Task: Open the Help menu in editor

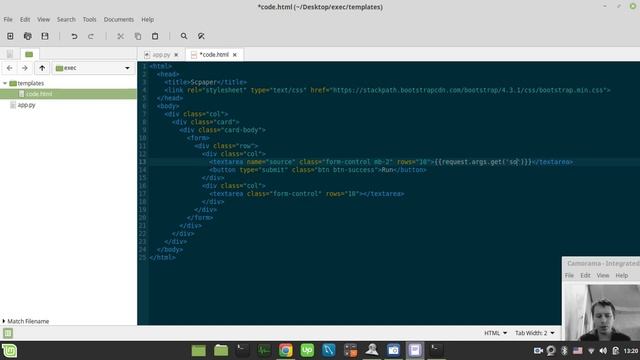Action: click(148, 19)
